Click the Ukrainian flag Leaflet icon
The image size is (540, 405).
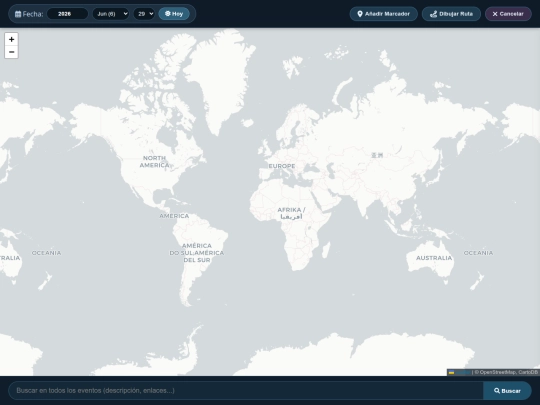click(451, 372)
